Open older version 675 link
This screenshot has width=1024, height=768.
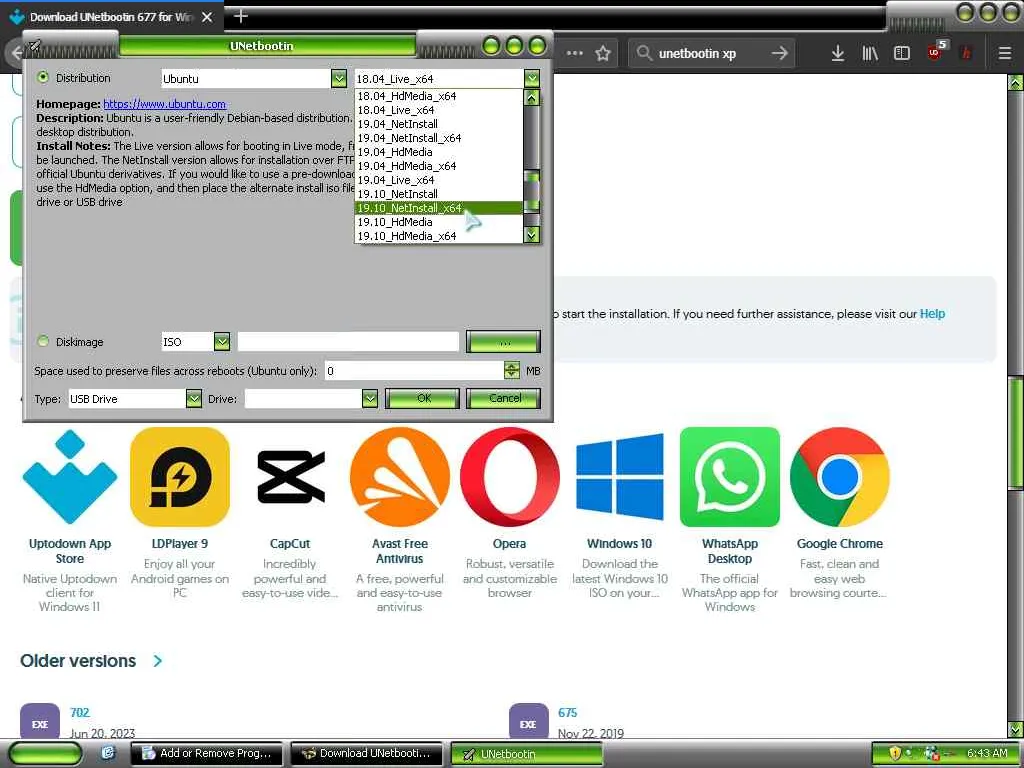tap(568, 712)
